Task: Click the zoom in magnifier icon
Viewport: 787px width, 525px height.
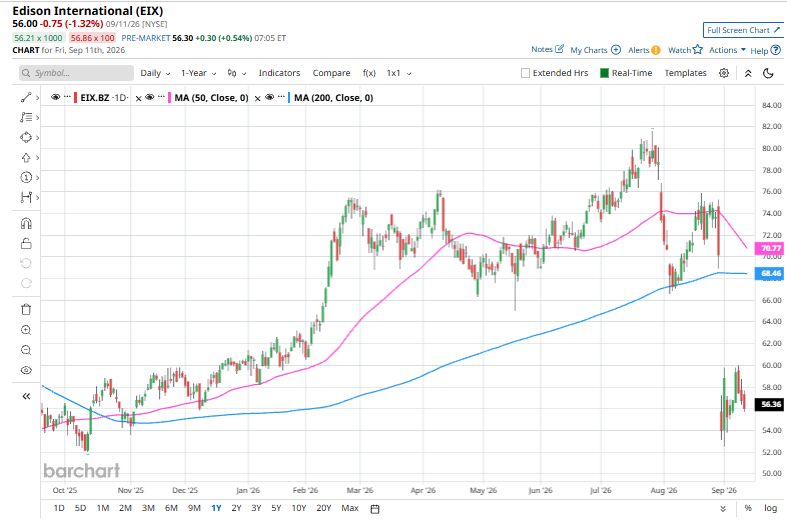Action: pos(26,330)
